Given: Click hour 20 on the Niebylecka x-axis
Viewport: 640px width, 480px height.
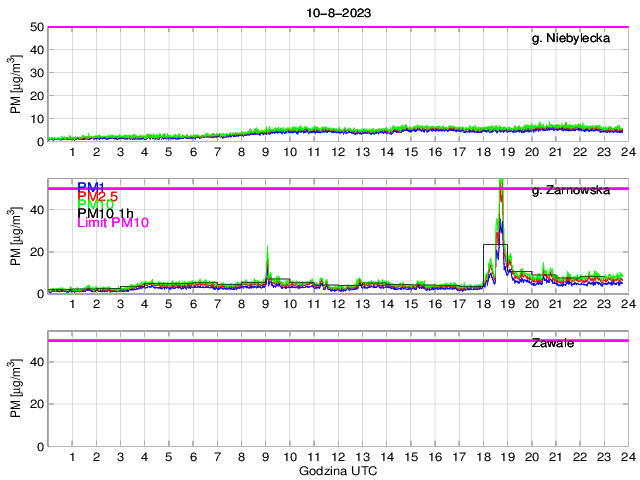Looking at the screenshot, I should tap(532, 152).
